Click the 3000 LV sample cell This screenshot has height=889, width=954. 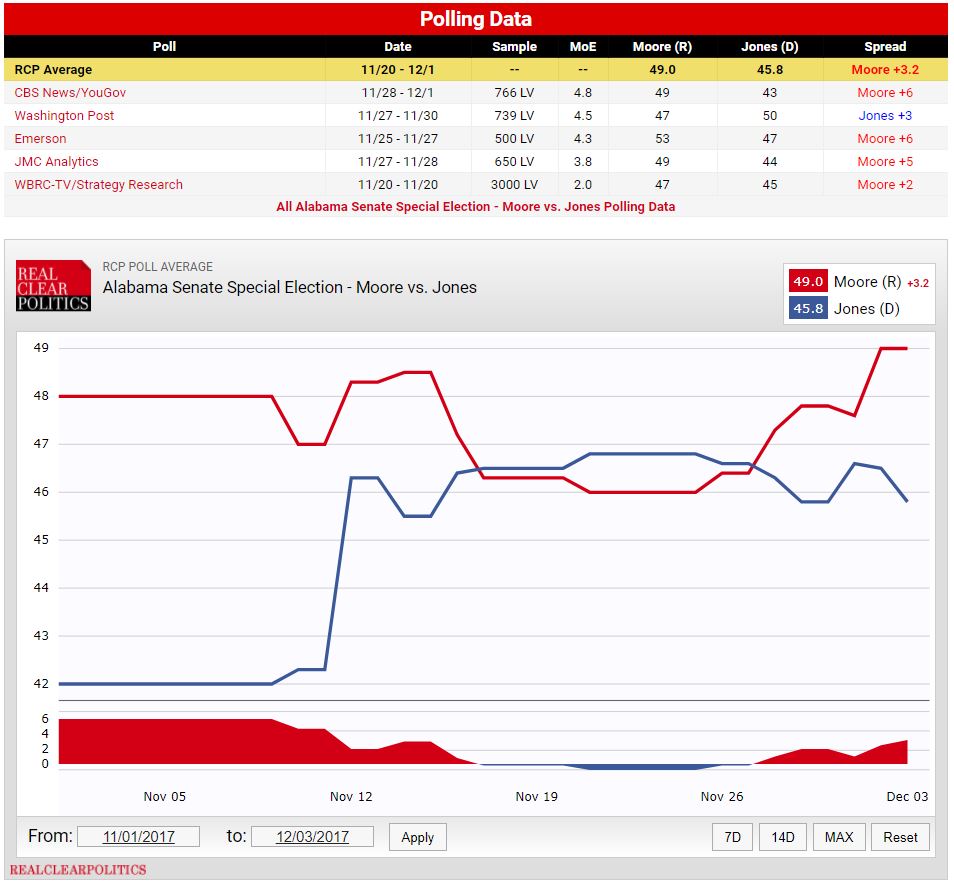tap(514, 184)
